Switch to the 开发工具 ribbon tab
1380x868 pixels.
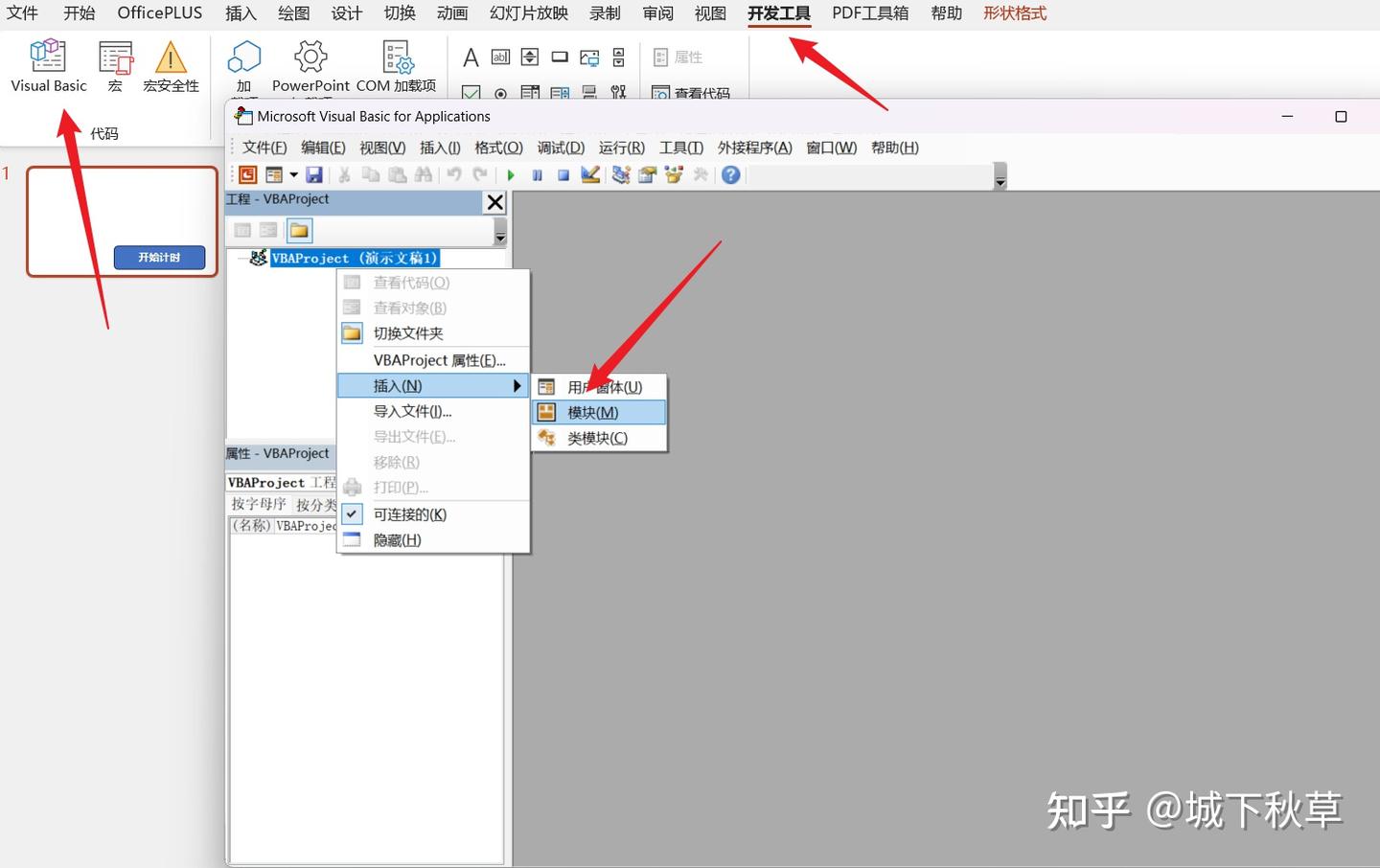(779, 13)
